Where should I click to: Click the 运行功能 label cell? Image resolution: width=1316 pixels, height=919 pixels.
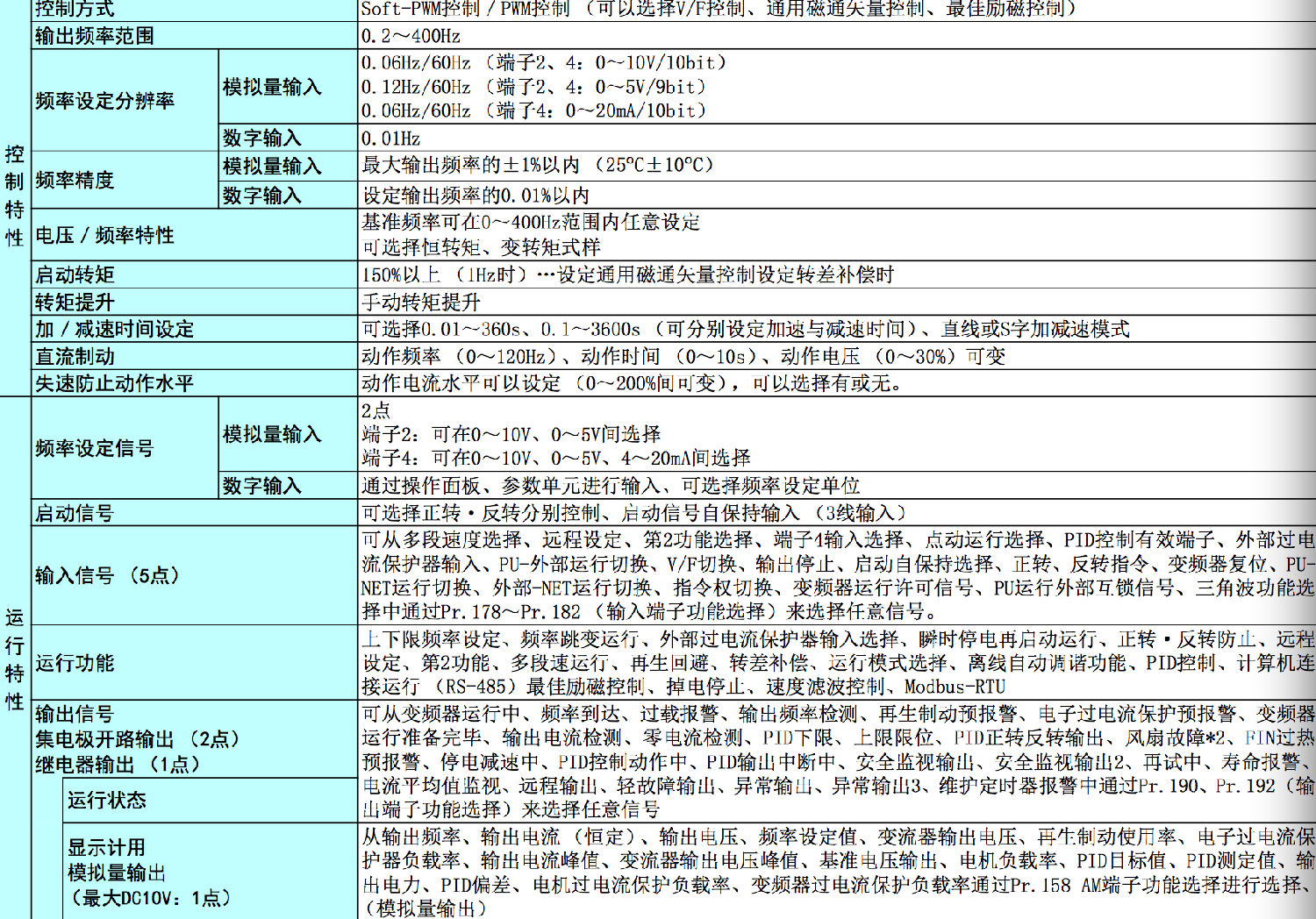pyautogui.click(x=194, y=662)
